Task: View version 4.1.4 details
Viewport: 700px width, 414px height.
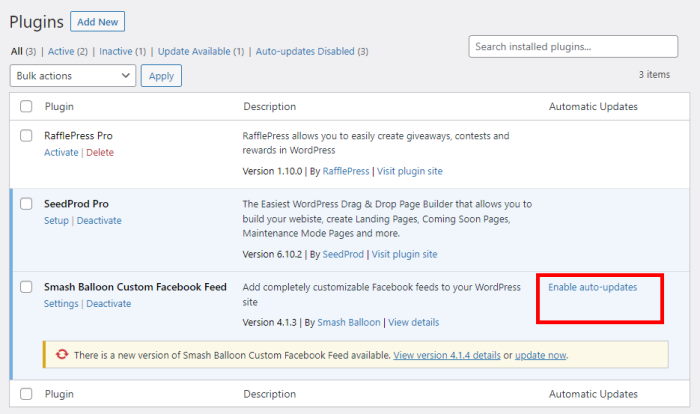Action: pos(447,355)
